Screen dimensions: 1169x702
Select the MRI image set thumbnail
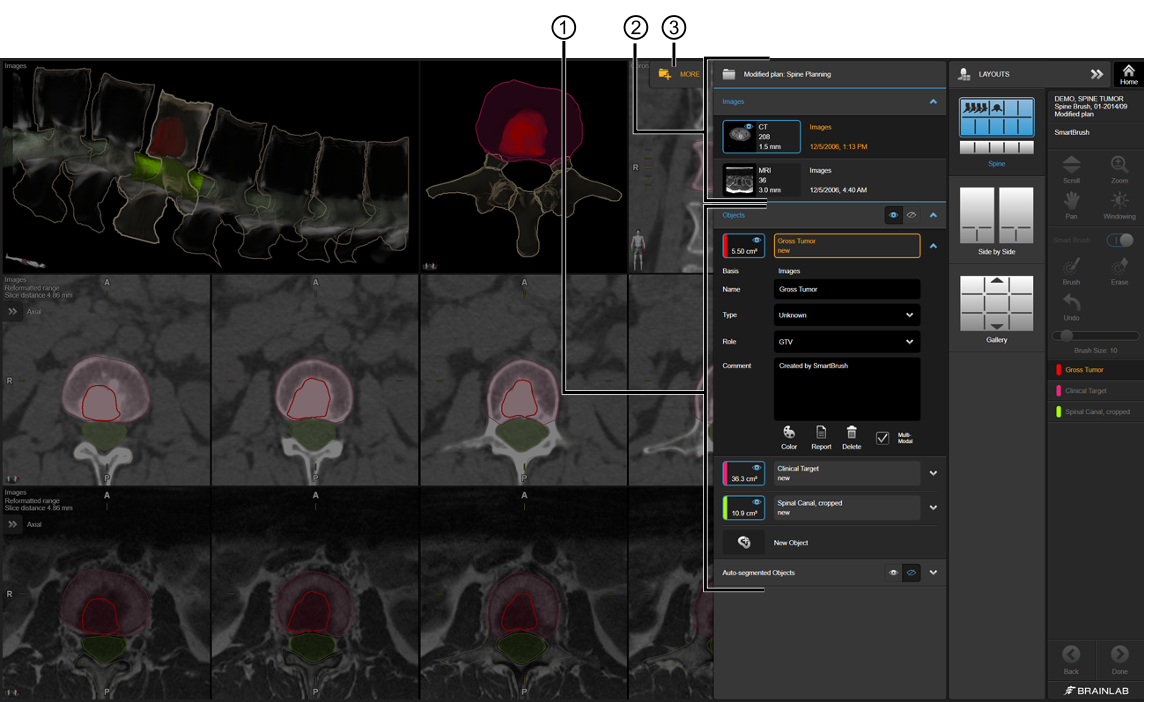pos(761,180)
